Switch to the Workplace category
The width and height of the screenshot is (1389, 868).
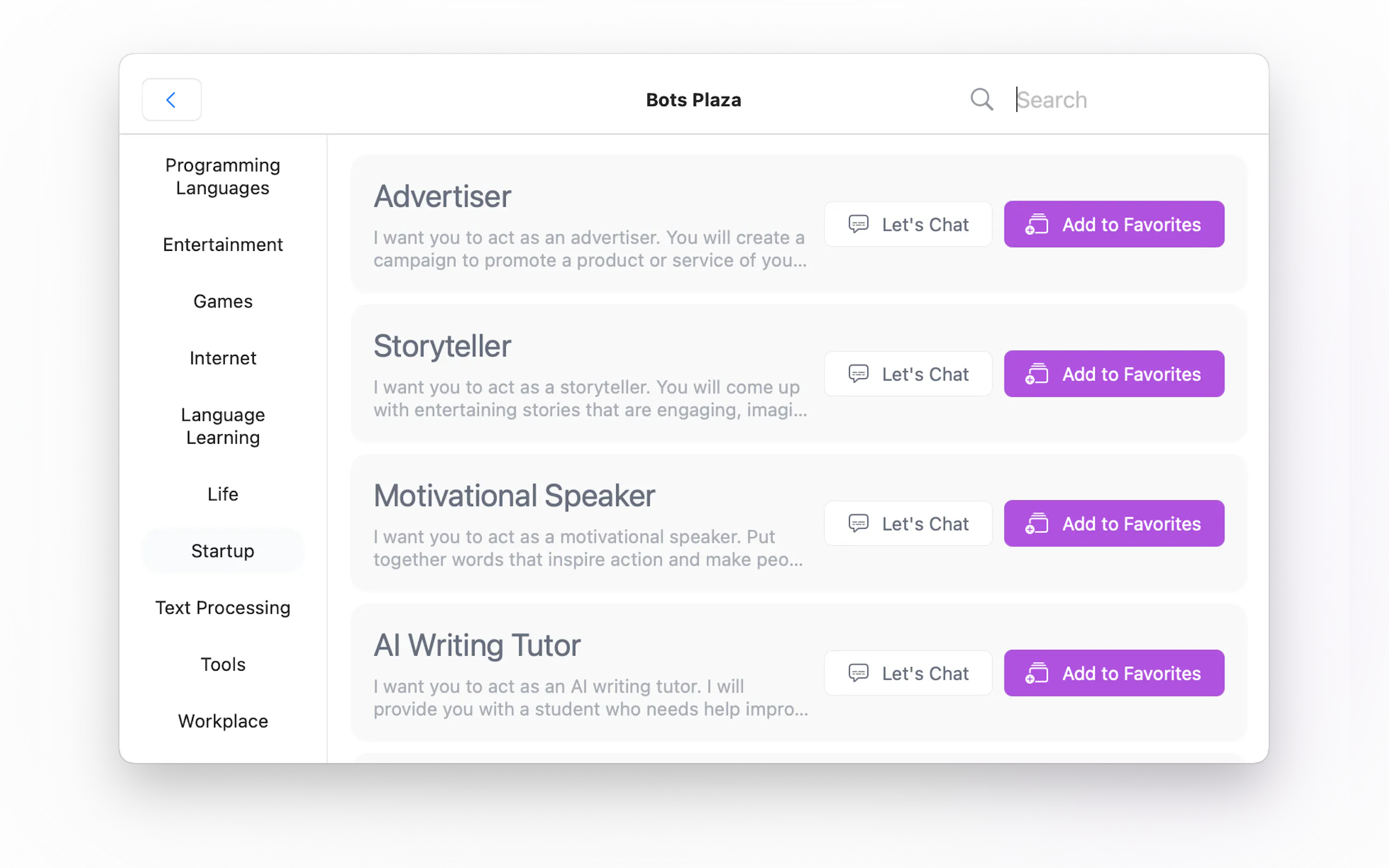click(x=223, y=721)
